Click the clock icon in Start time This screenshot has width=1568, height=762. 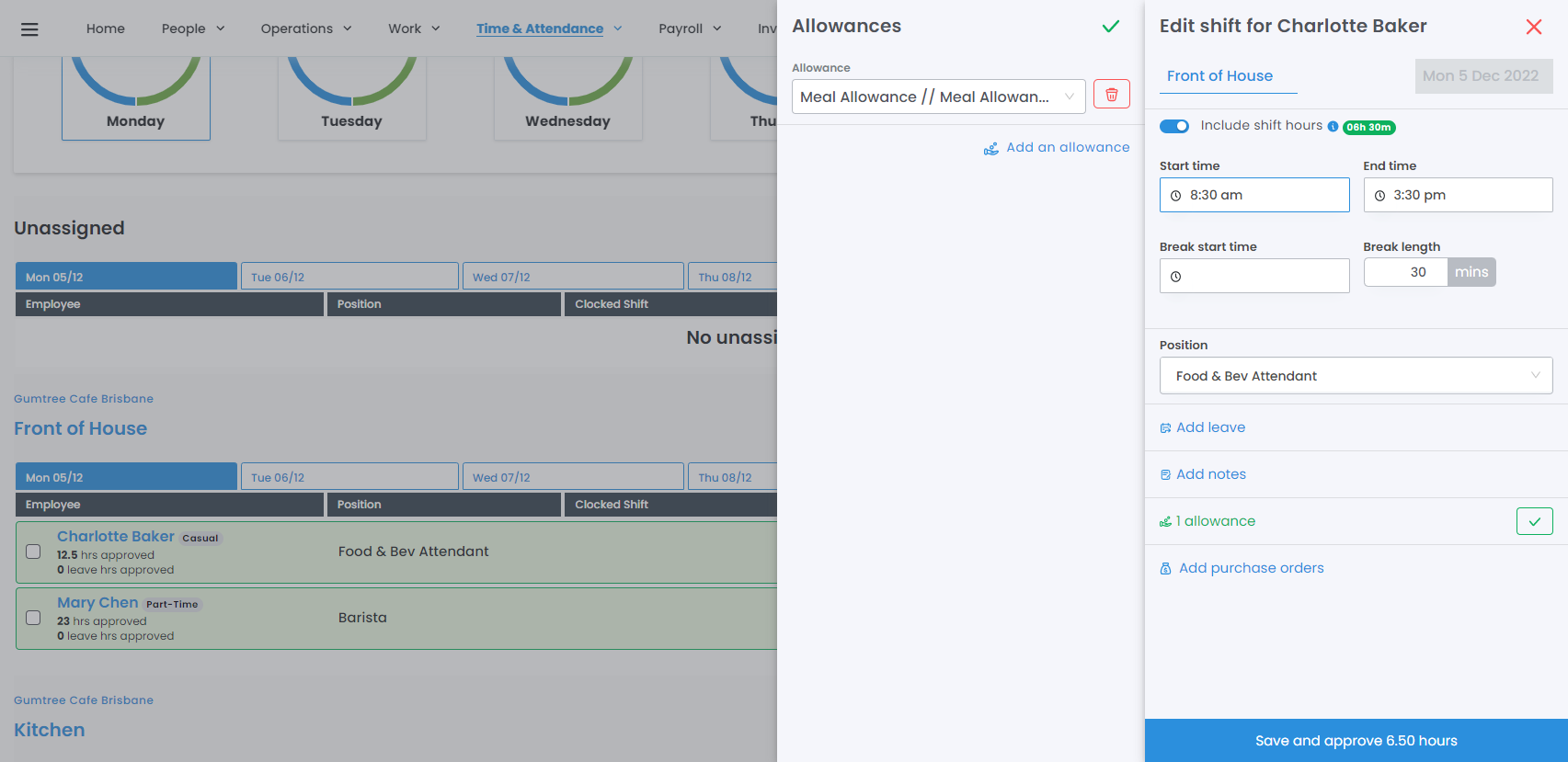coord(1175,196)
